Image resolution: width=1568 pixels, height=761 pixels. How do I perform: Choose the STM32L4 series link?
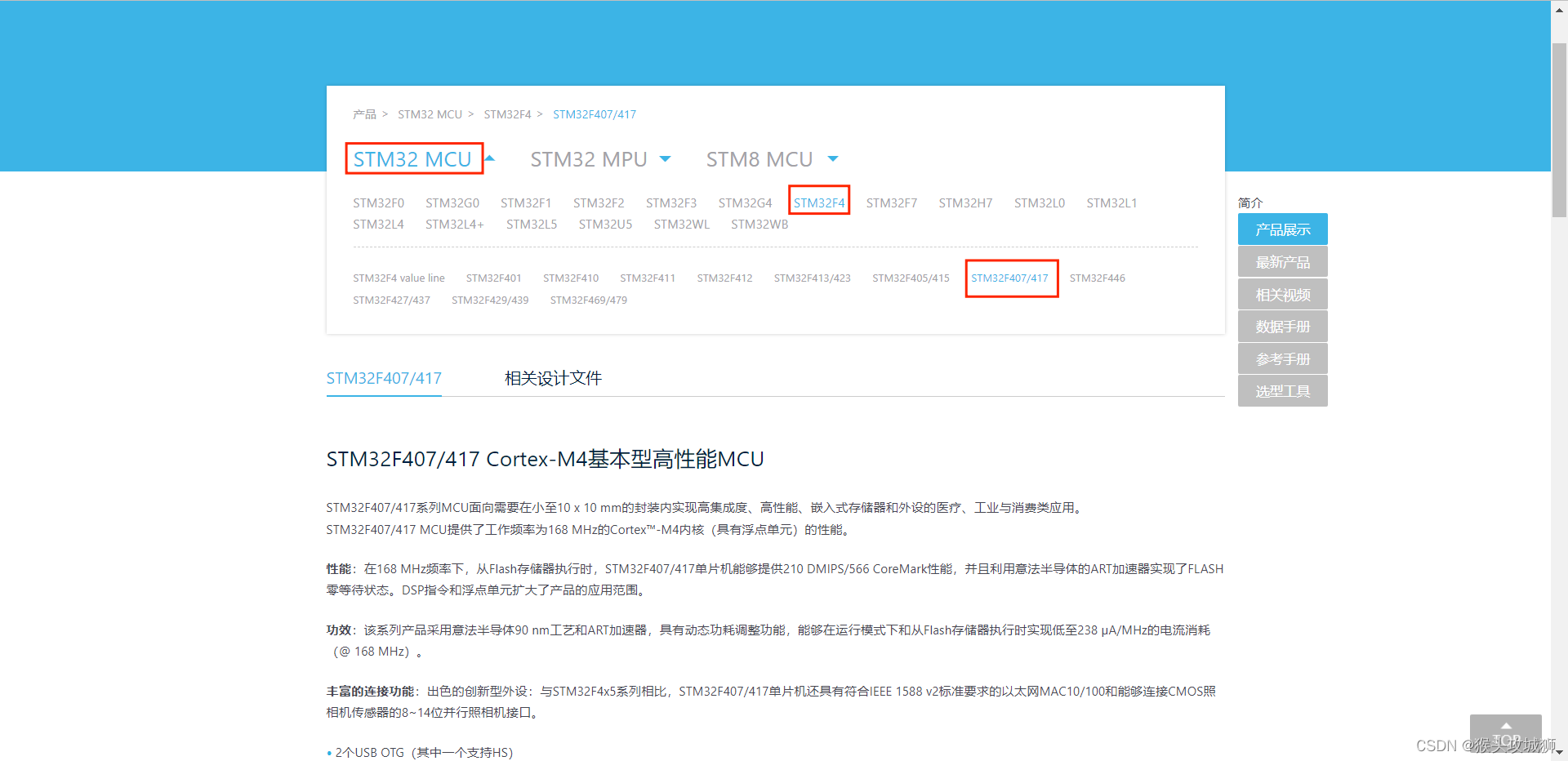coord(378,225)
